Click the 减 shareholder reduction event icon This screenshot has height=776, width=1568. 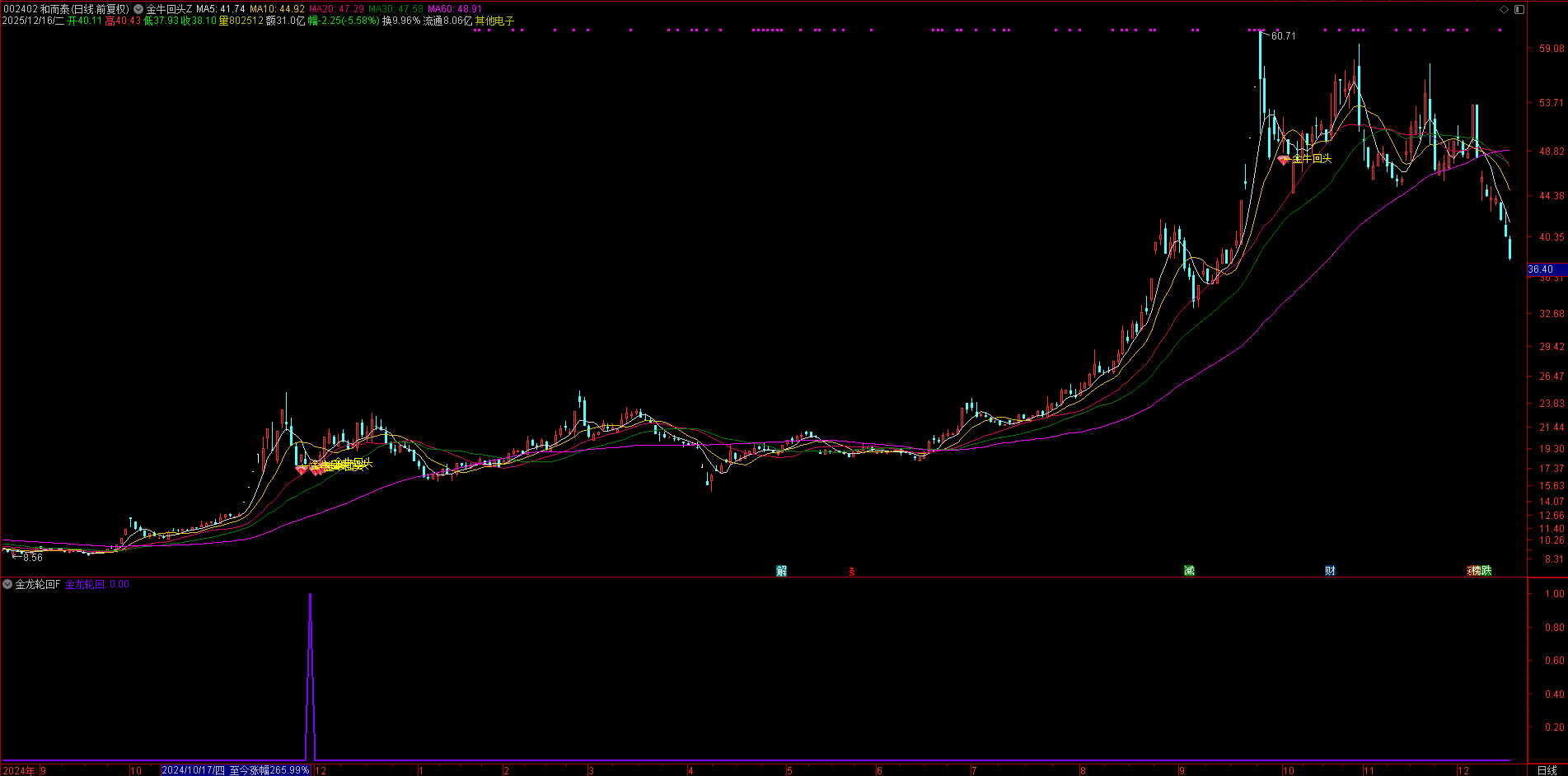(x=1190, y=569)
